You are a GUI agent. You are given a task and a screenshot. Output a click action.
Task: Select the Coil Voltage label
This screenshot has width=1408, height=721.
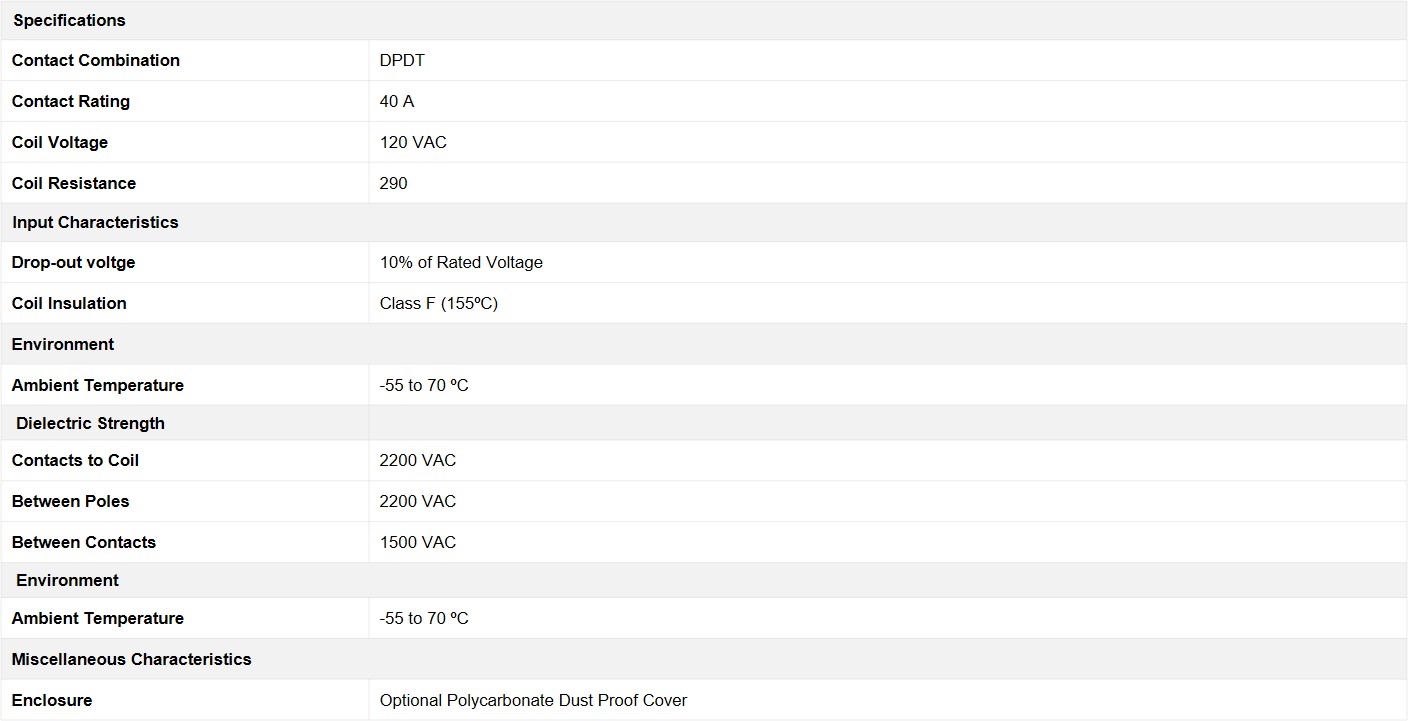[x=60, y=142]
